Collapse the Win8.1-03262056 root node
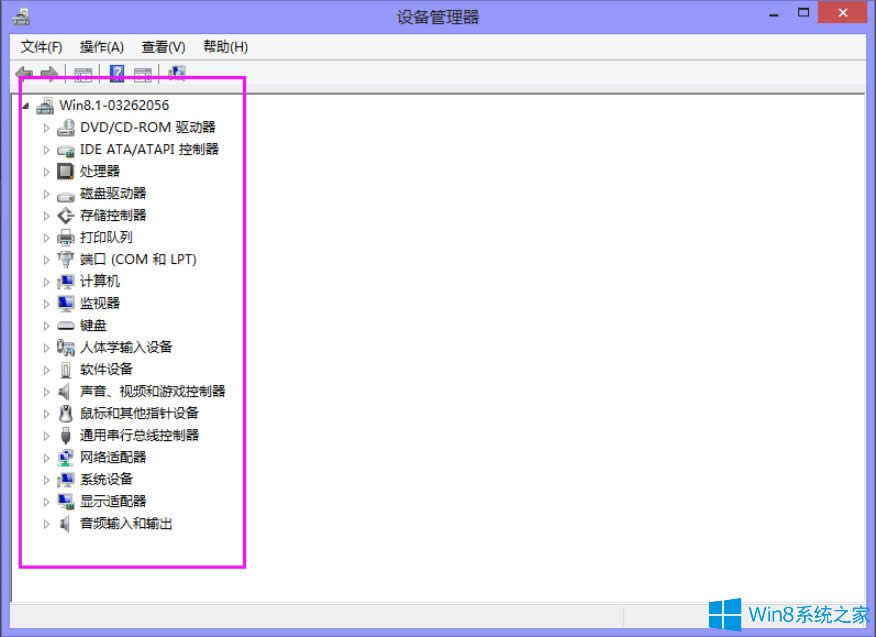Screen dimensions: 876x637 (x=27, y=105)
